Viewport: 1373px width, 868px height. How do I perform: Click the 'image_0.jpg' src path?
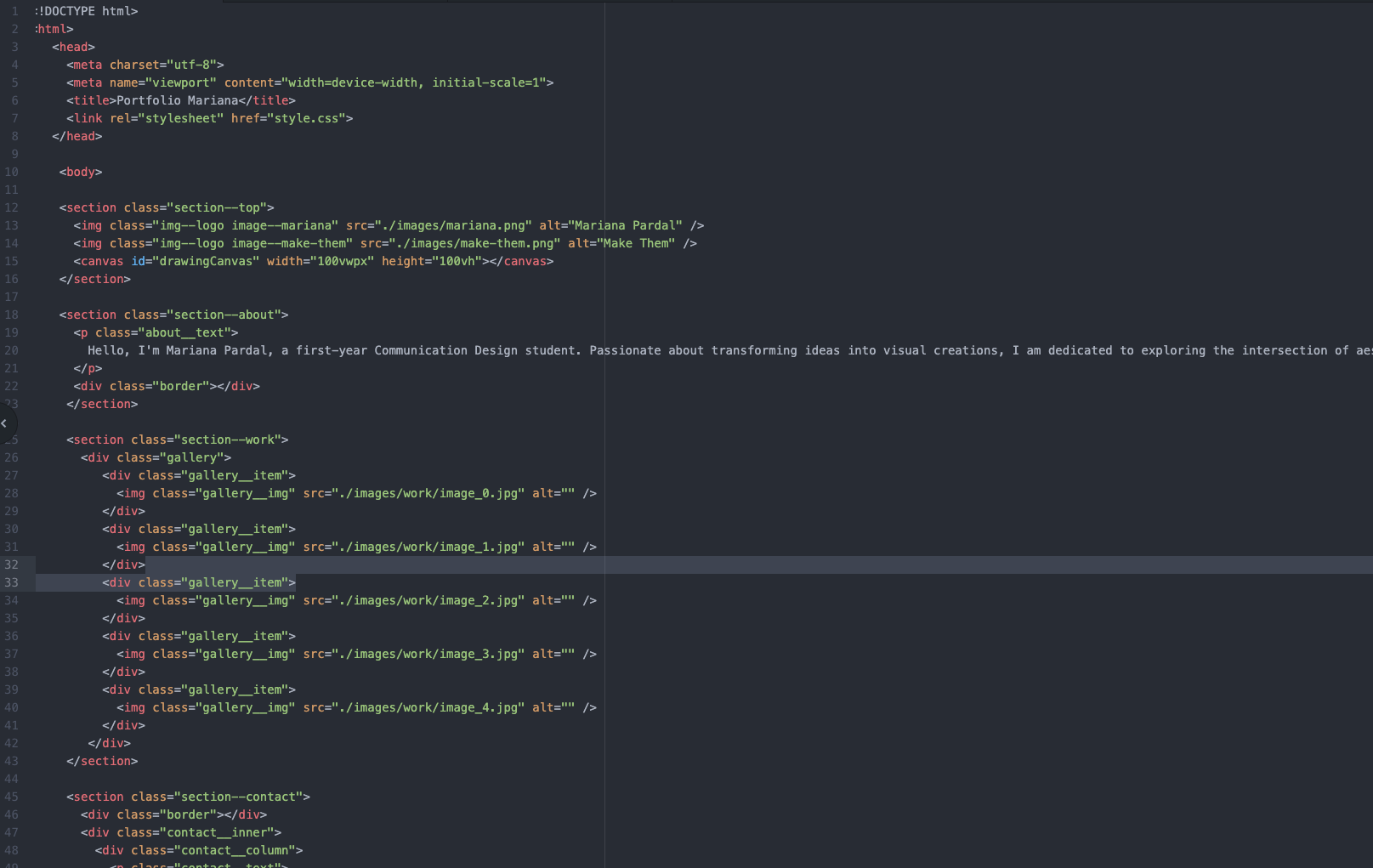pyautogui.click(x=428, y=493)
